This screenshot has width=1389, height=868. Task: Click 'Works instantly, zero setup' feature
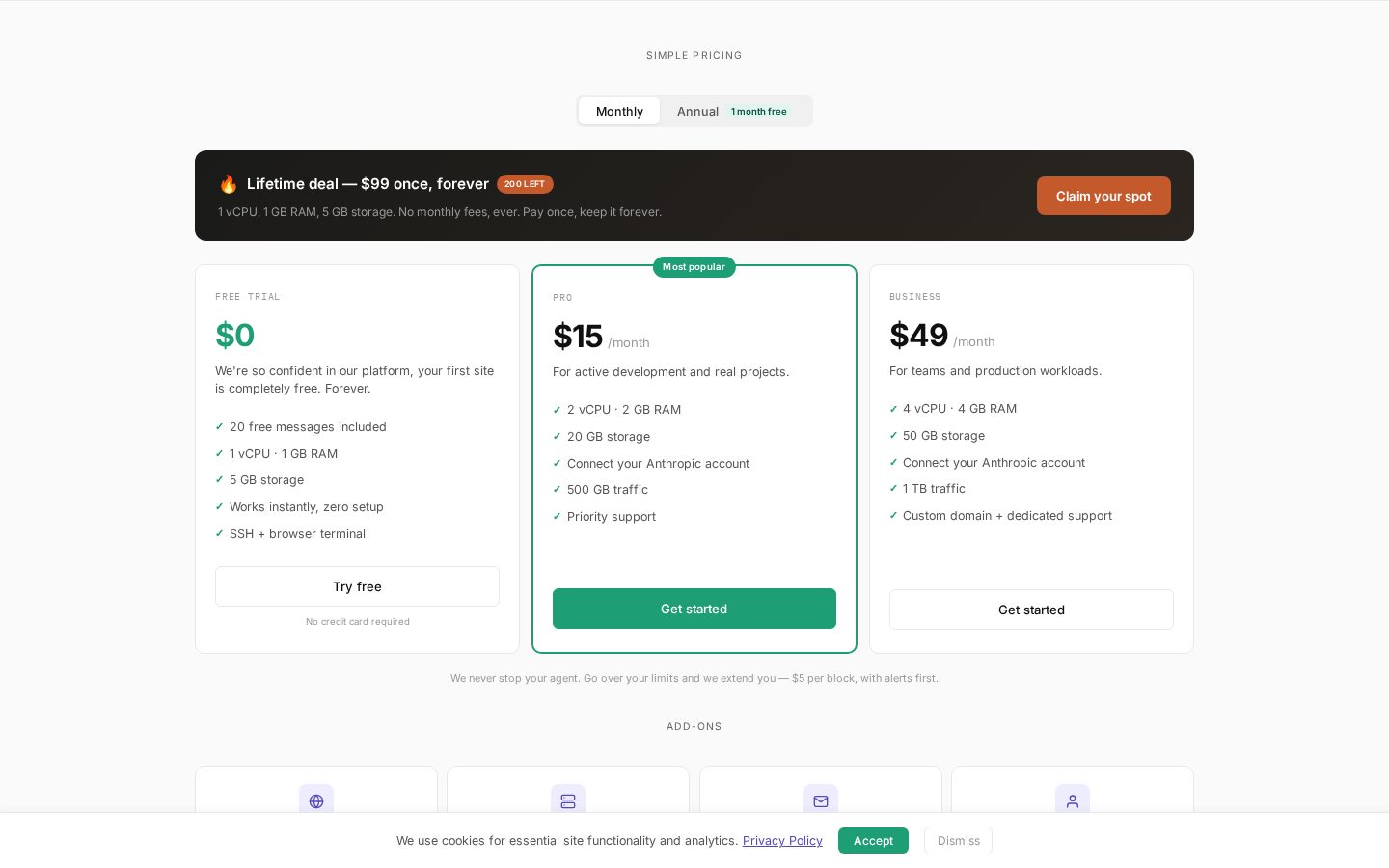(307, 506)
